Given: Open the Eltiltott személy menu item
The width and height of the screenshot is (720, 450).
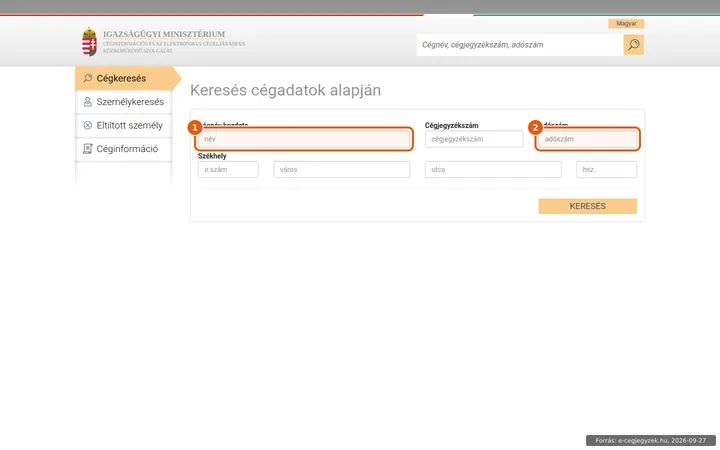Looking at the screenshot, I should point(124,125).
